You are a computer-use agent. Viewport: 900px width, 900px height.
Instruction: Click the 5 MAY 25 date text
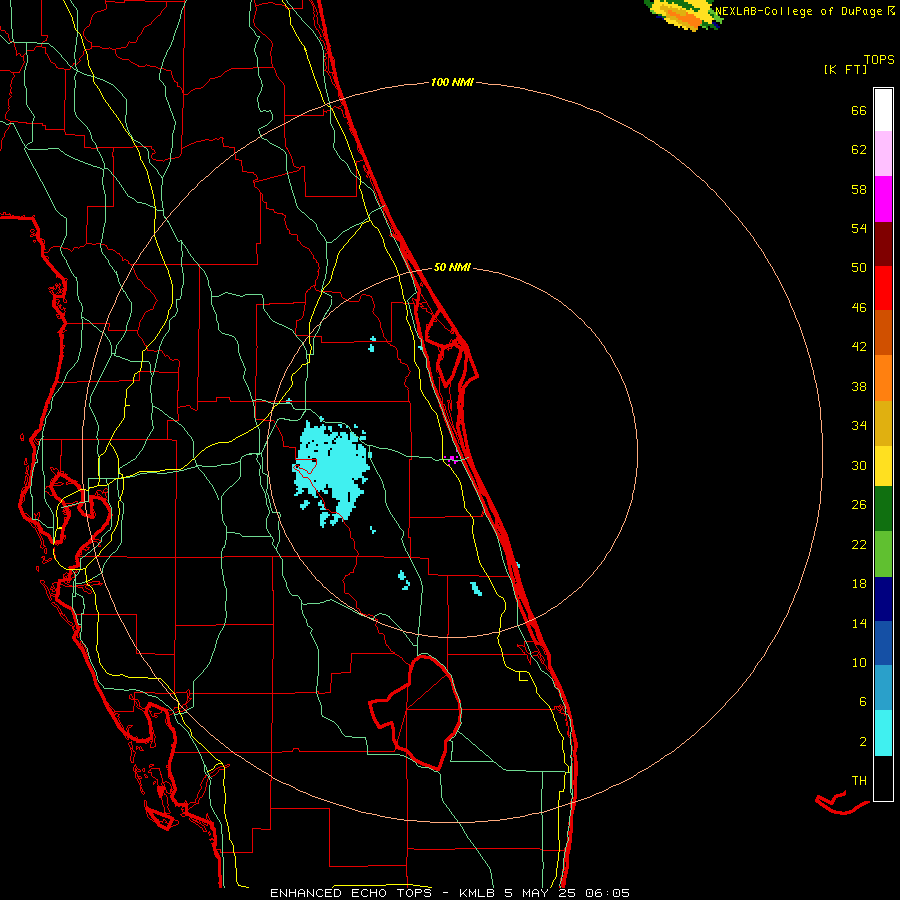point(540,893)
